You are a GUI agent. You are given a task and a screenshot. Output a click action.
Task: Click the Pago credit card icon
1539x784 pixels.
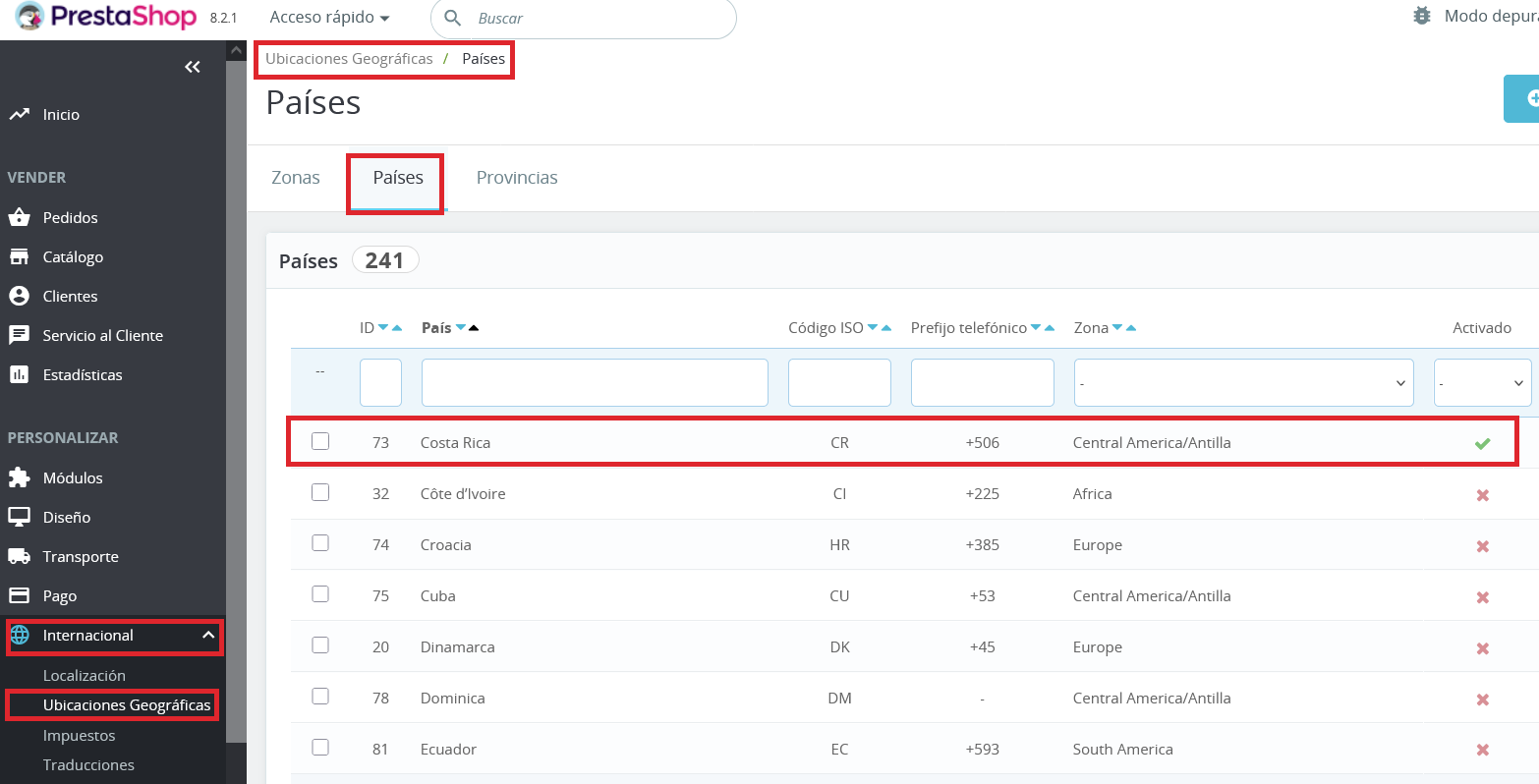pos(19,595)
